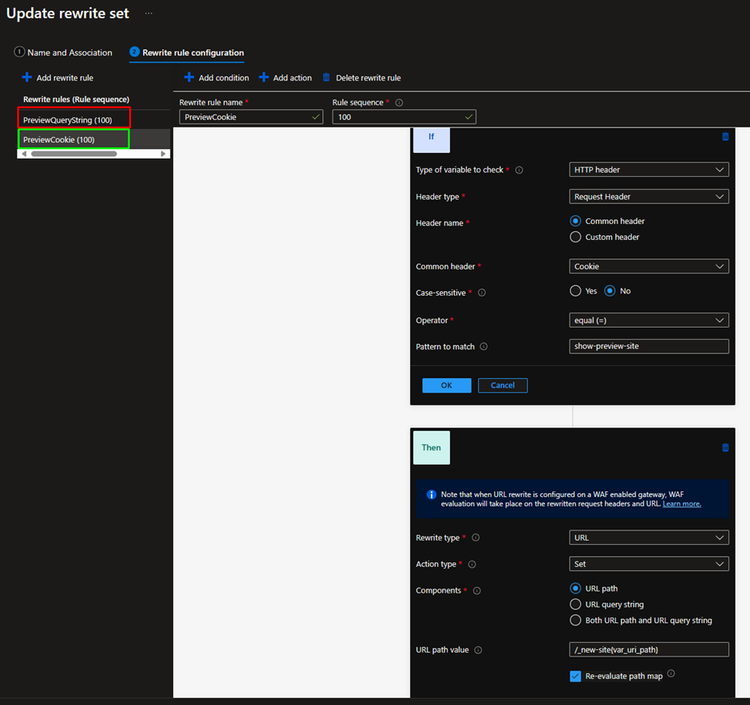Click the Rule sequence info icon
This screenshot has width=750, height=705.
tap(399, 102)
